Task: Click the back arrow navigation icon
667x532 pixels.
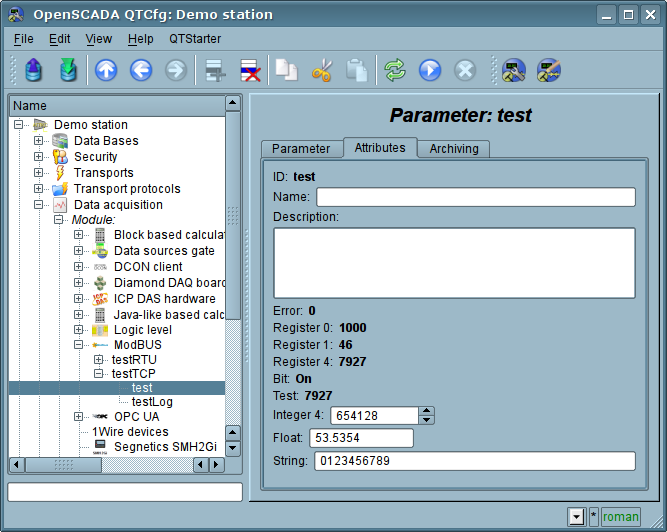Action: [x=141, y=70]
